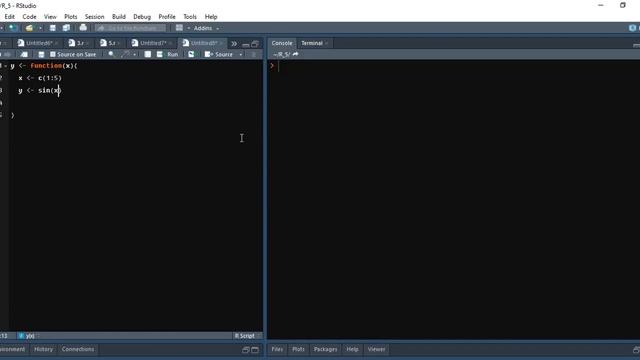Maximize the Environment pane icon
640x360 pixels.
[255, 350]
